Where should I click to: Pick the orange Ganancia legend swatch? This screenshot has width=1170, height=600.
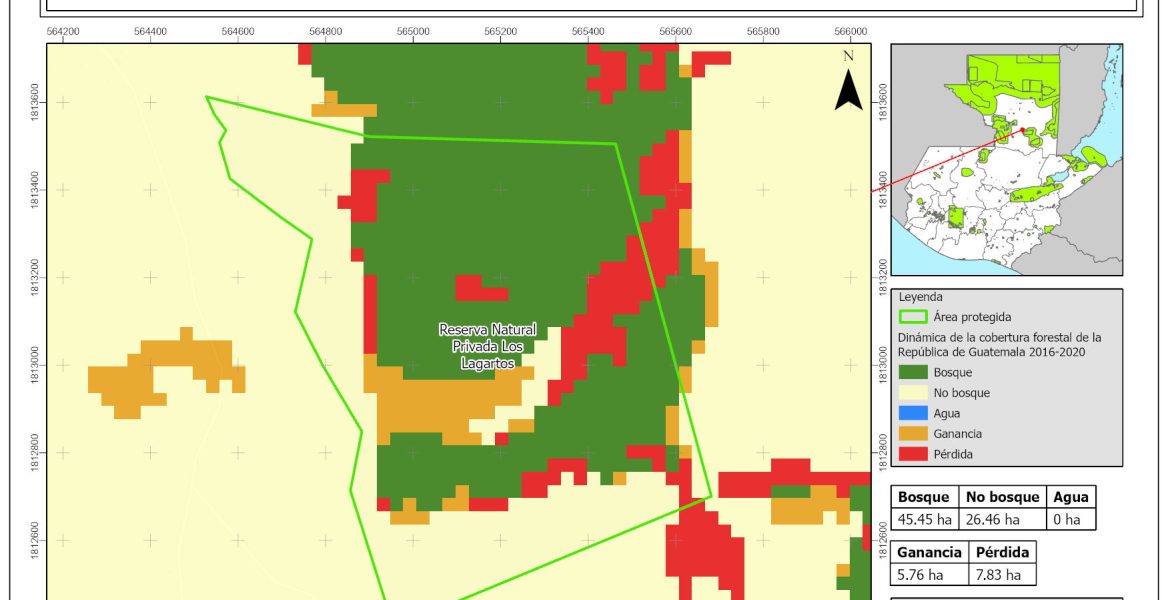pyautogui.click(x=912, y=434)
